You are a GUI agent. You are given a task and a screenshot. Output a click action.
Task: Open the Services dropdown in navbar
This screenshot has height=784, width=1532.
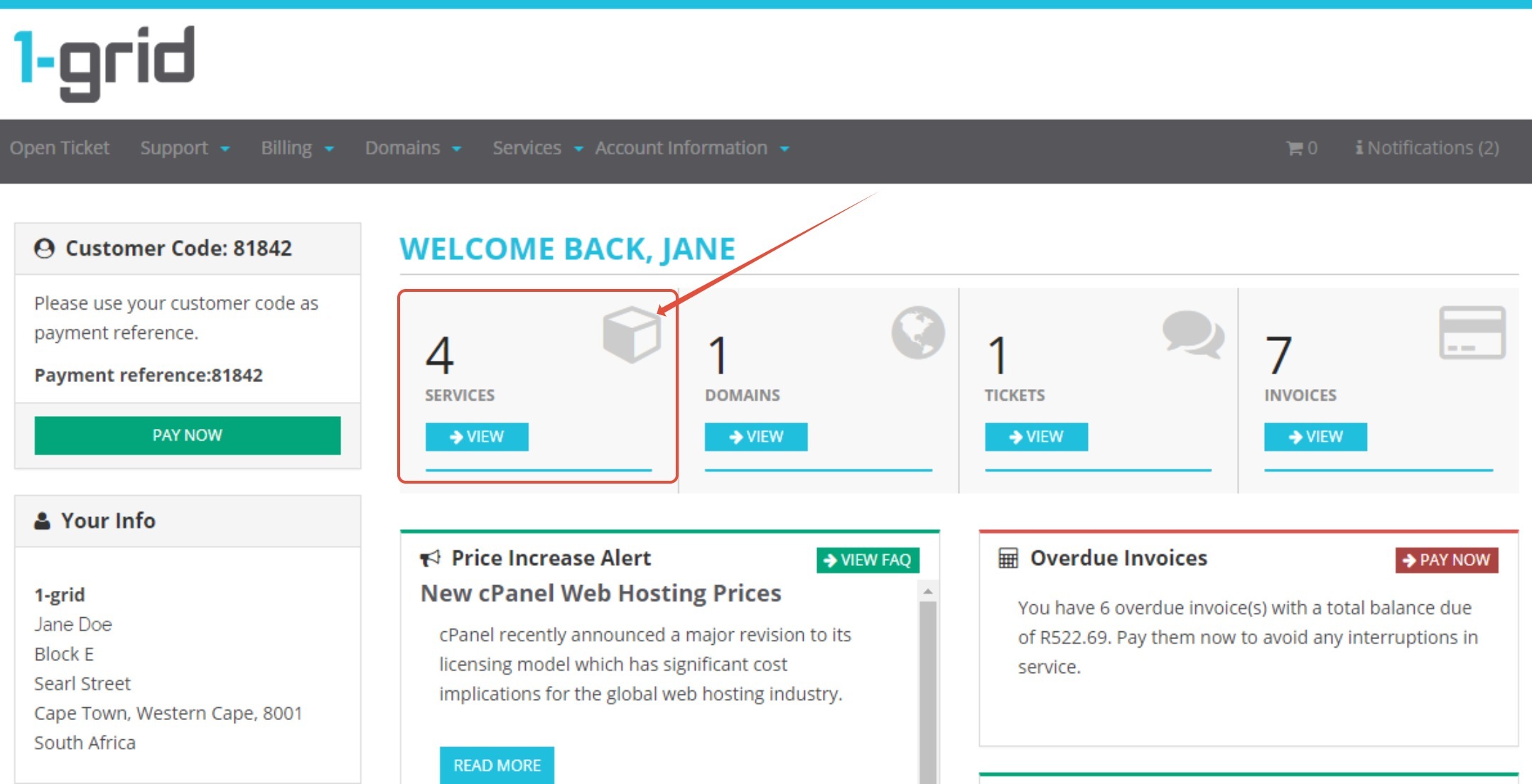point(537,148)
